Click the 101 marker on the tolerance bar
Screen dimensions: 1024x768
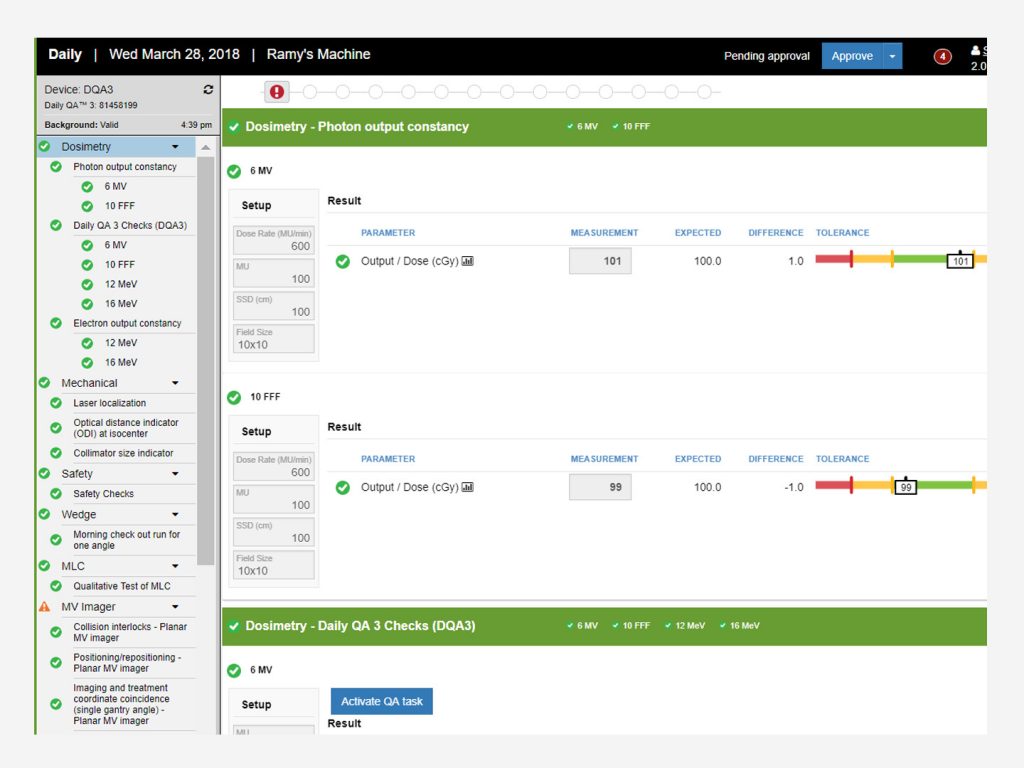[x=960, y=261]
